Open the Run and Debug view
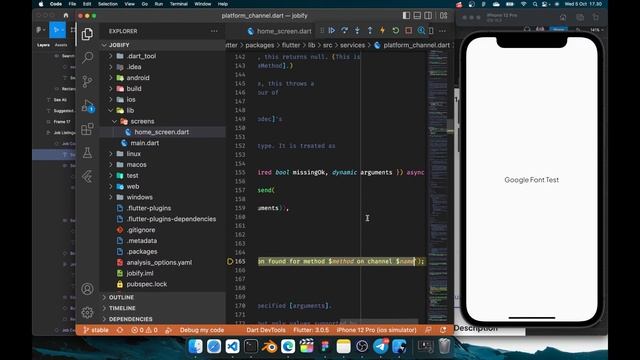 [87, 106]
